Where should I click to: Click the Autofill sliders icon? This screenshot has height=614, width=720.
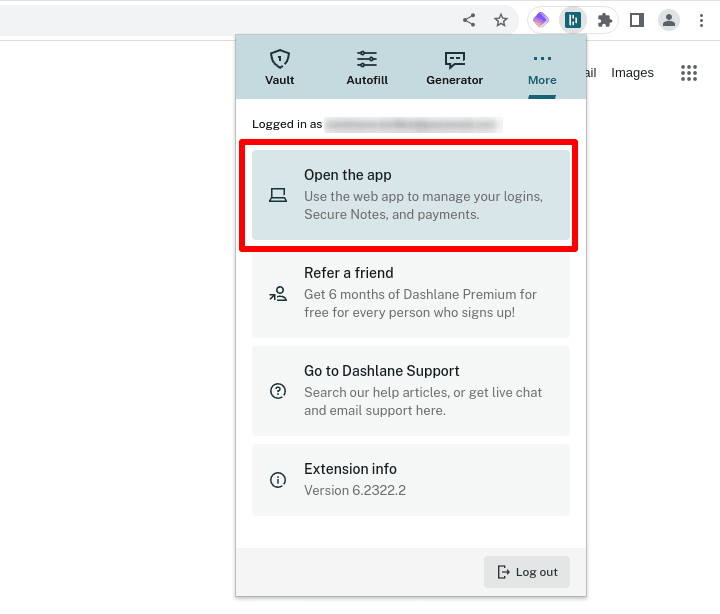(x=367, y=59)
